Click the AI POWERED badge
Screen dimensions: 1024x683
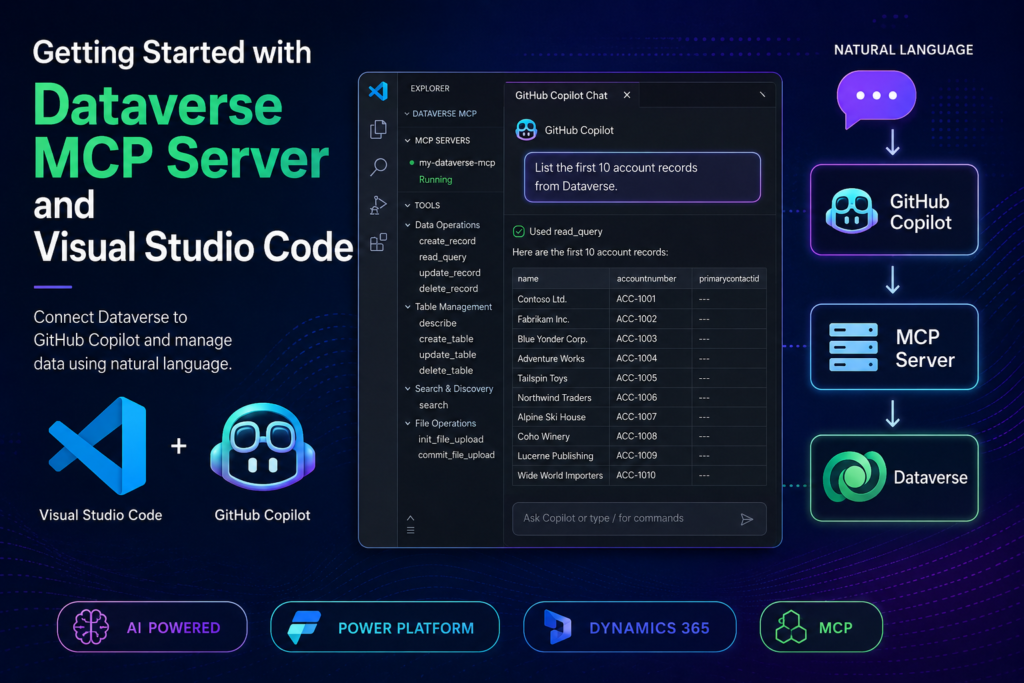tap(152, 627)
